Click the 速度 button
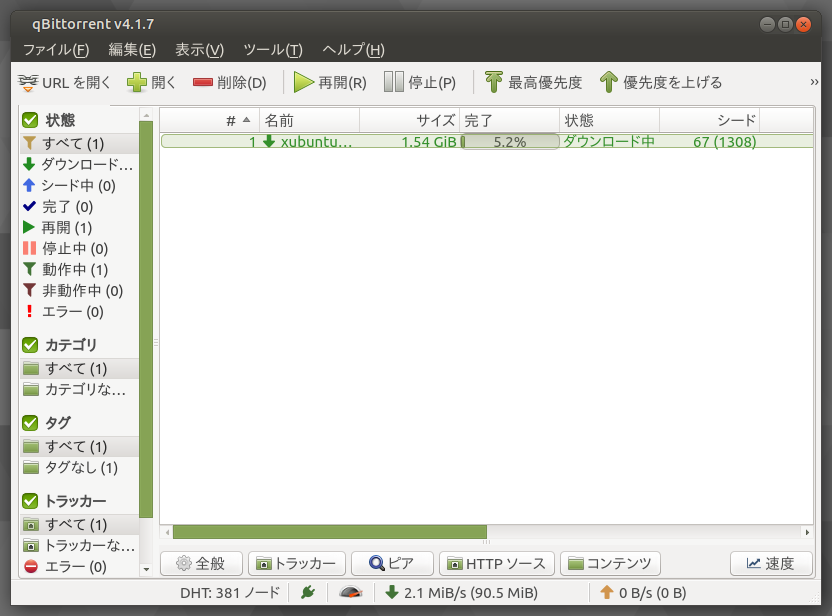Viewport: 832px width, 616px height. tap(770, 563)
